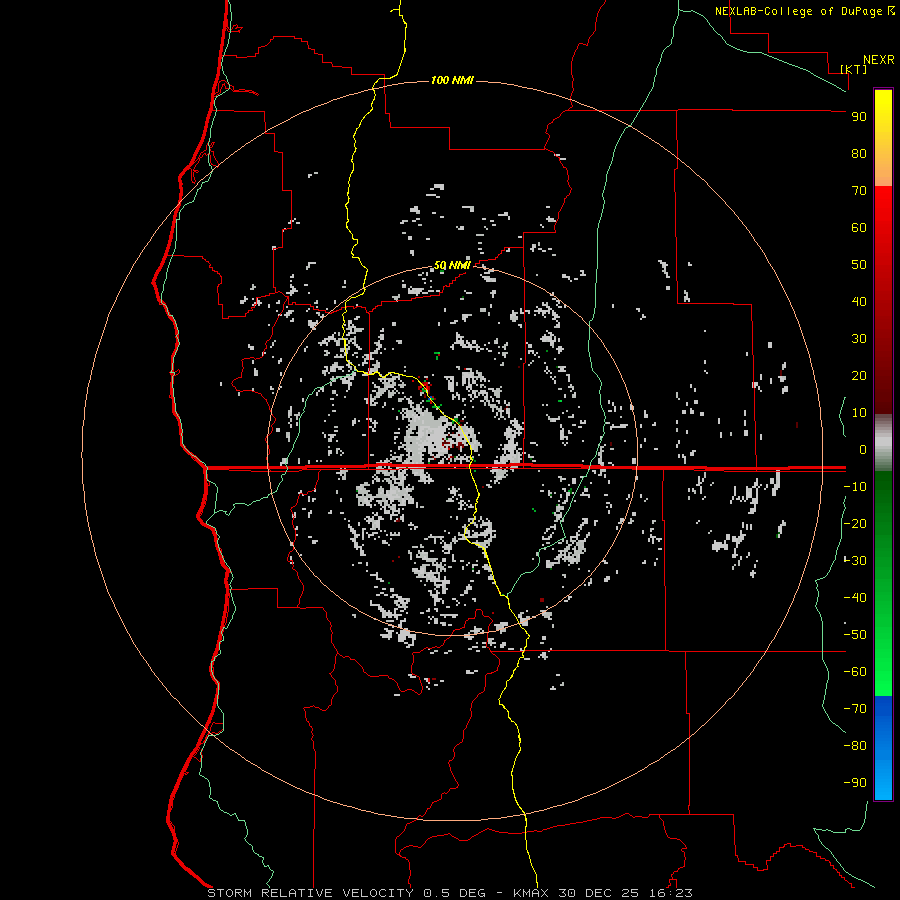Click the 20 value on velocity scale
Viewport: 900px width, 900px height.
pyautogui.click(x=859, y=376)
